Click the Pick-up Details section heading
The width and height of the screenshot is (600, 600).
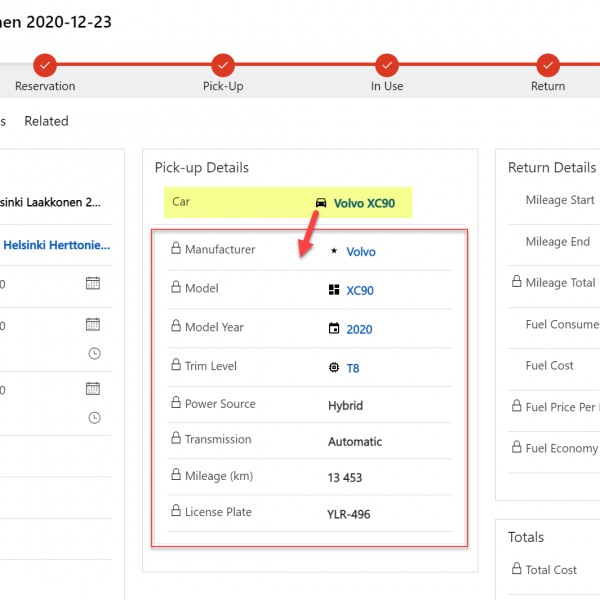tap(202, 168)
